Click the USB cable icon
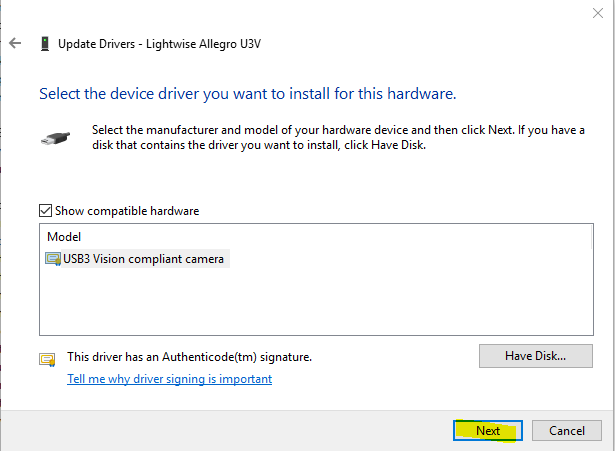 point(55,138)
